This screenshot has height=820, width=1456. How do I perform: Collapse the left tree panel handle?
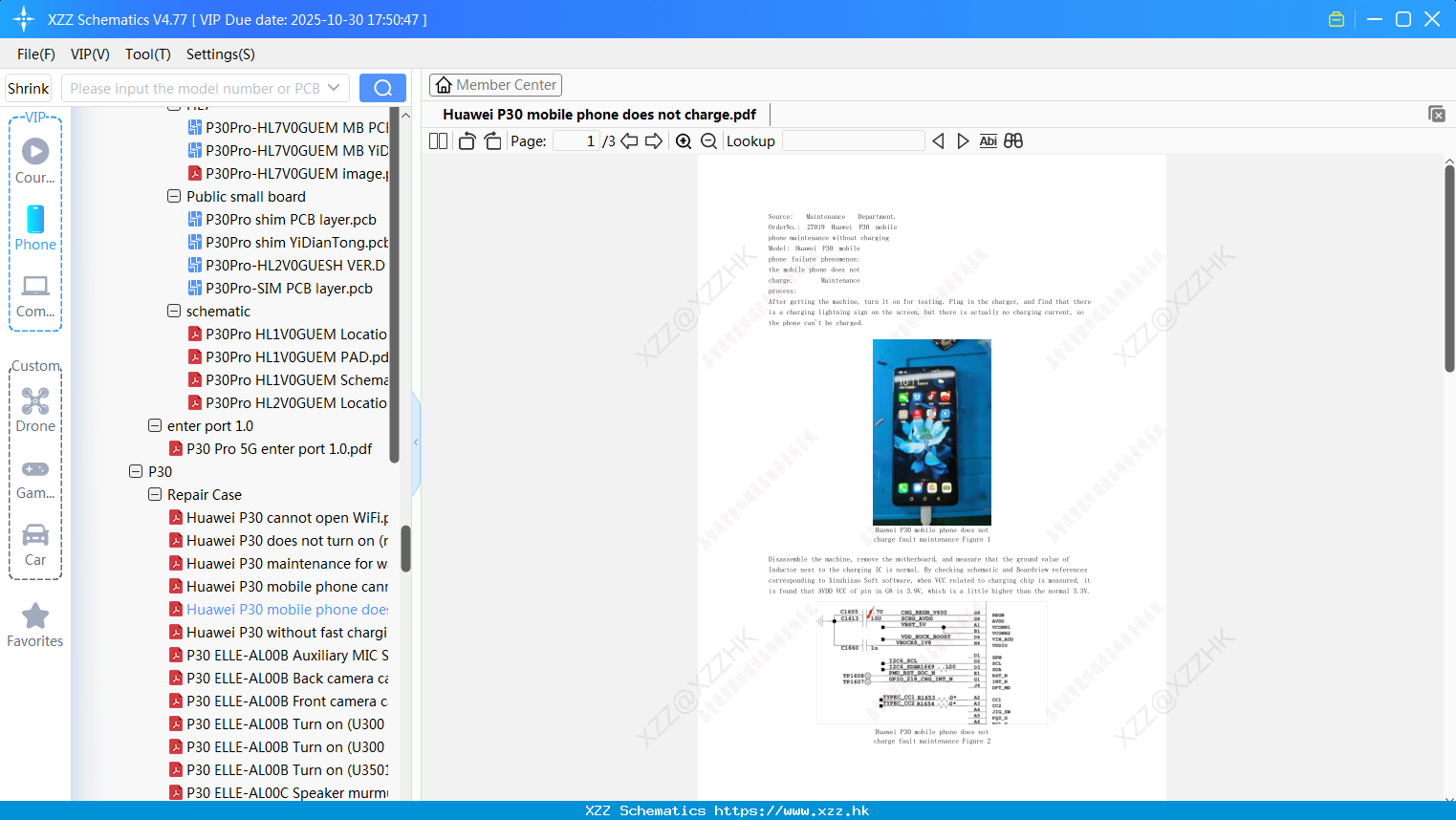click(x=416, y=442)
